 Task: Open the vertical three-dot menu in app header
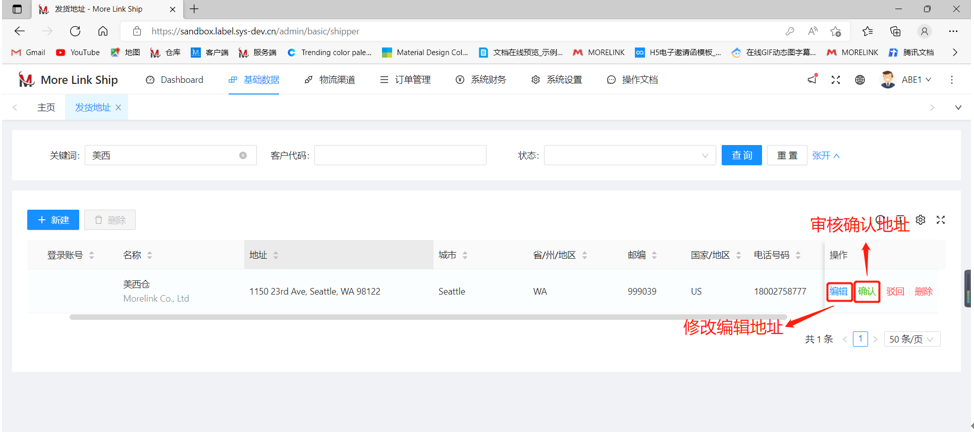[952, 80]
